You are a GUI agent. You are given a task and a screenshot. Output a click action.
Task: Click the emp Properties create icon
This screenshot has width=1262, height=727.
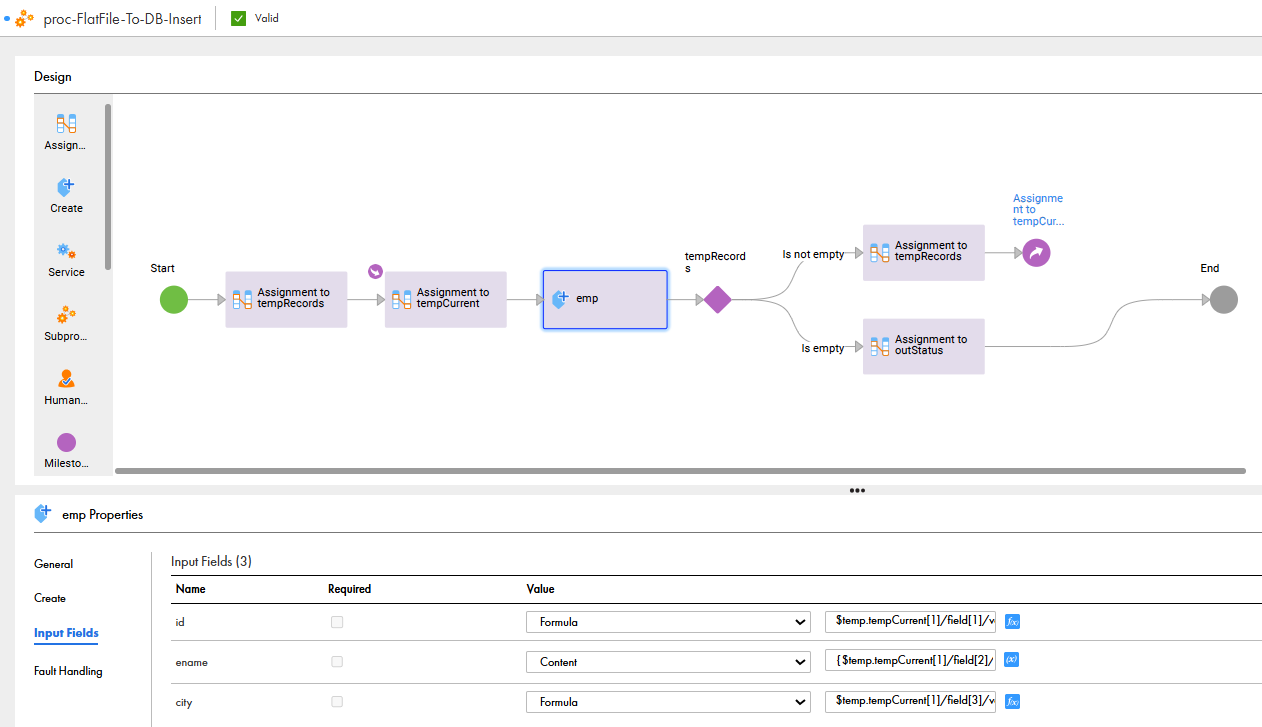click(x=43, y=514)
